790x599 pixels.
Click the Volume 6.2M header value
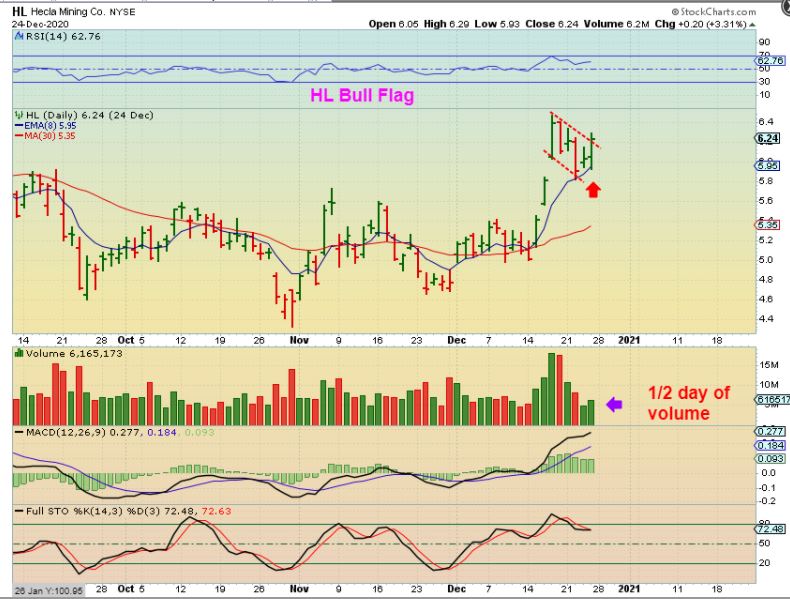click(617, 24)
